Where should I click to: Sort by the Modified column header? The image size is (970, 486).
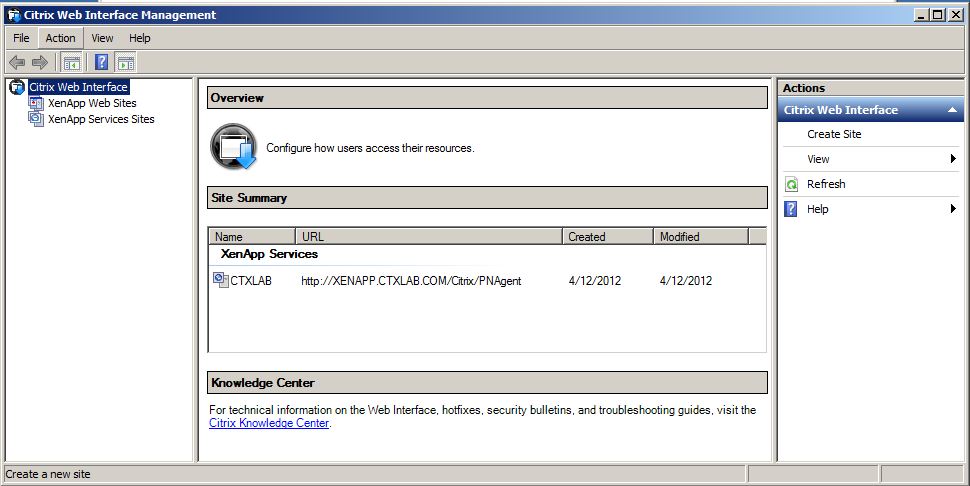(x=701, y=237)
